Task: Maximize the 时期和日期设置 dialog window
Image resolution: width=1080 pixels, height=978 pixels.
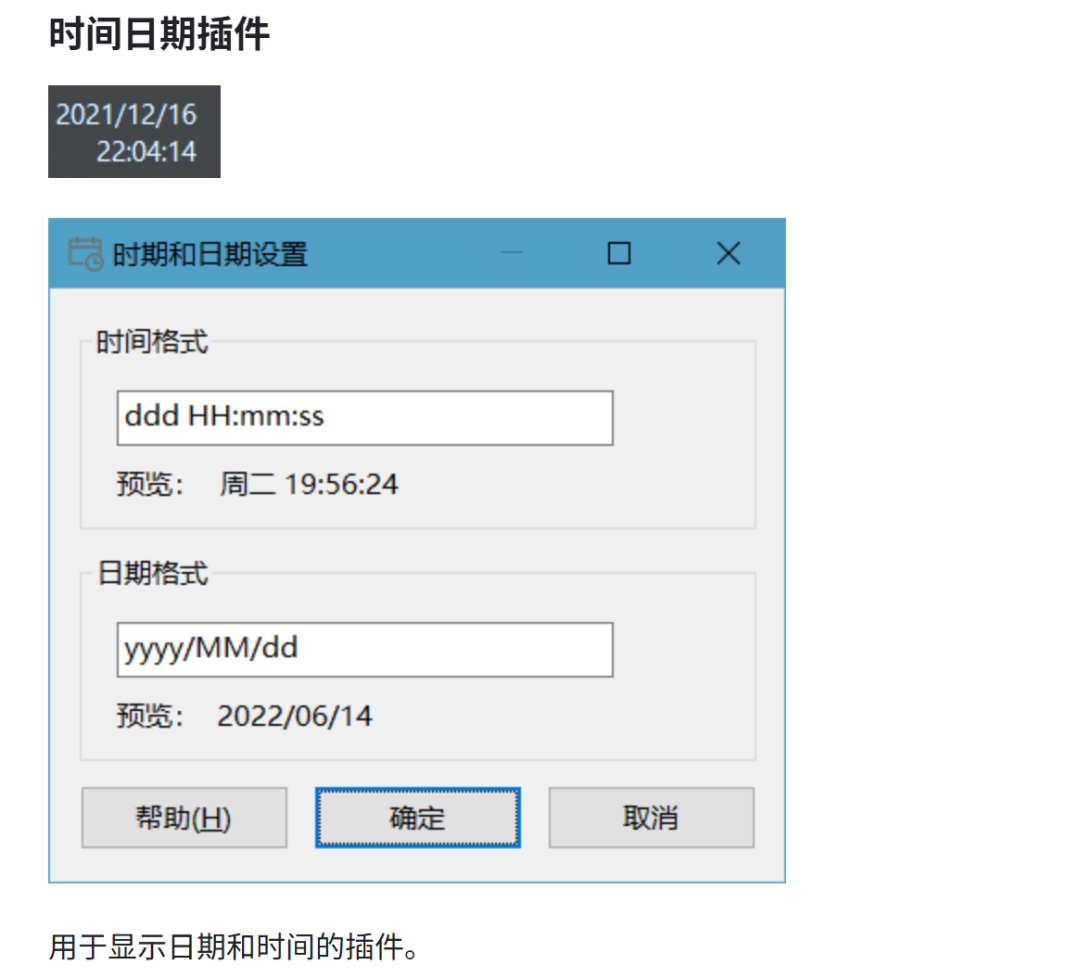Action: 619,254
